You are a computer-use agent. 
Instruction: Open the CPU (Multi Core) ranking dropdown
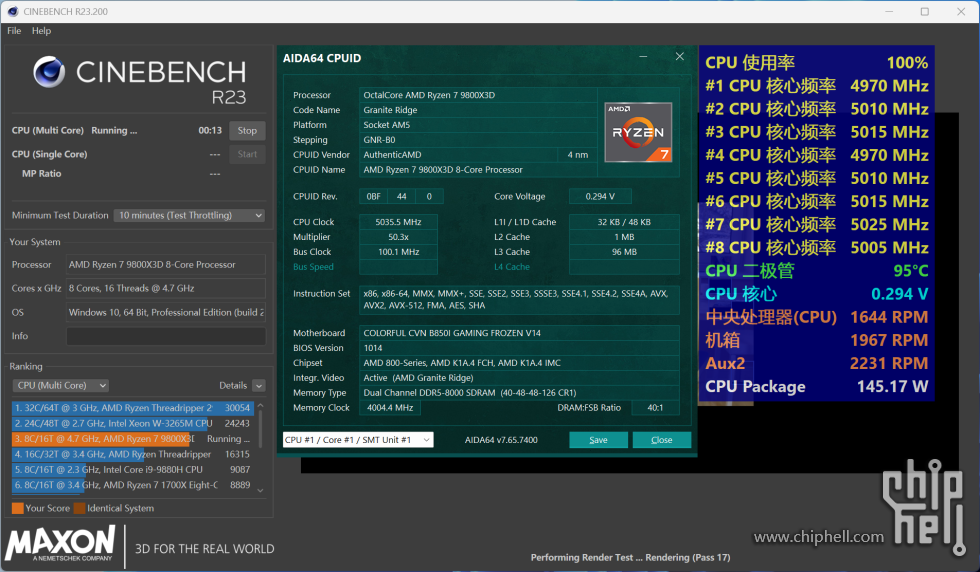[x=61, y=386]
